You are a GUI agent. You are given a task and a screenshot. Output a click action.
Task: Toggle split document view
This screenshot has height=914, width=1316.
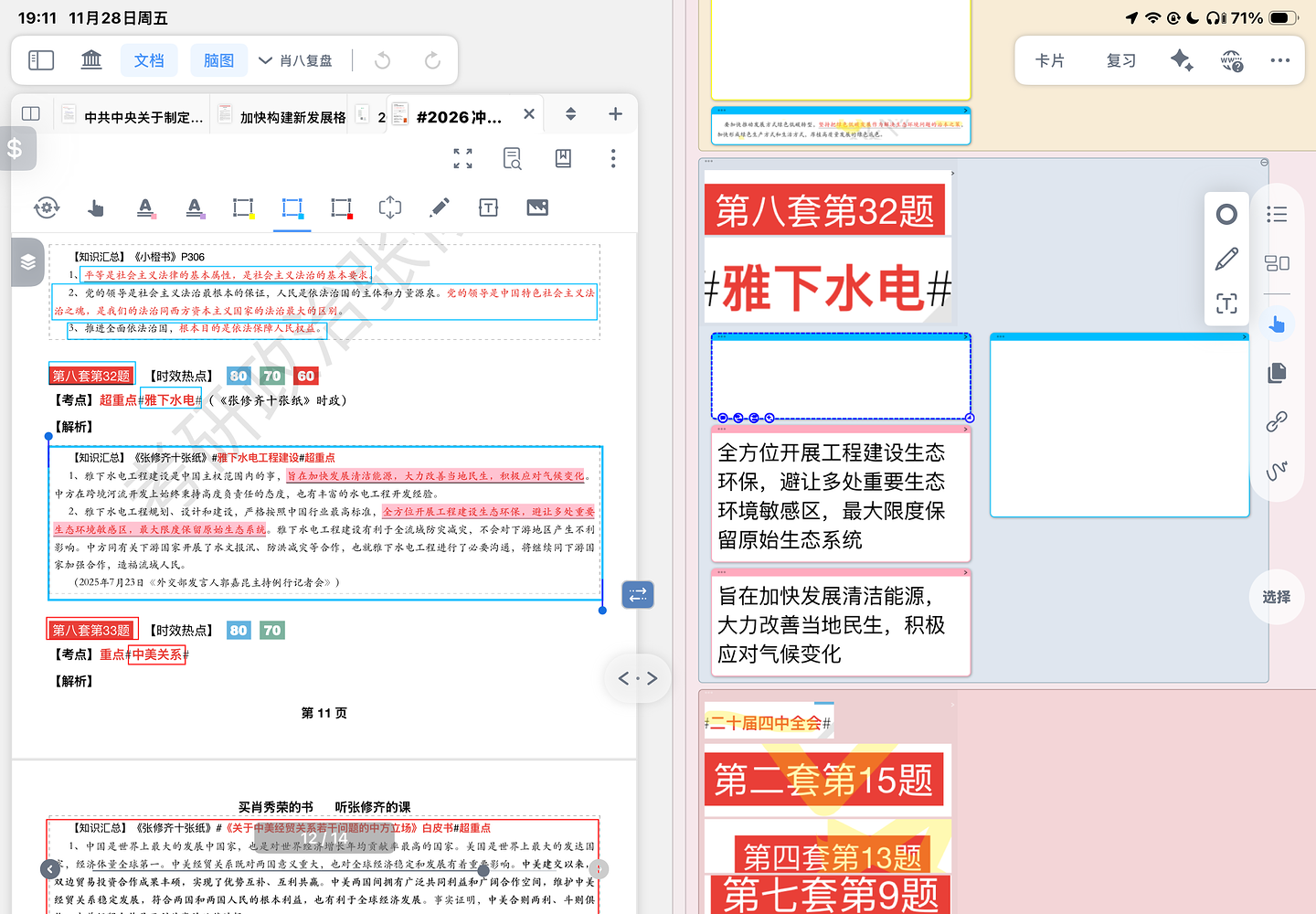(31, 114)
